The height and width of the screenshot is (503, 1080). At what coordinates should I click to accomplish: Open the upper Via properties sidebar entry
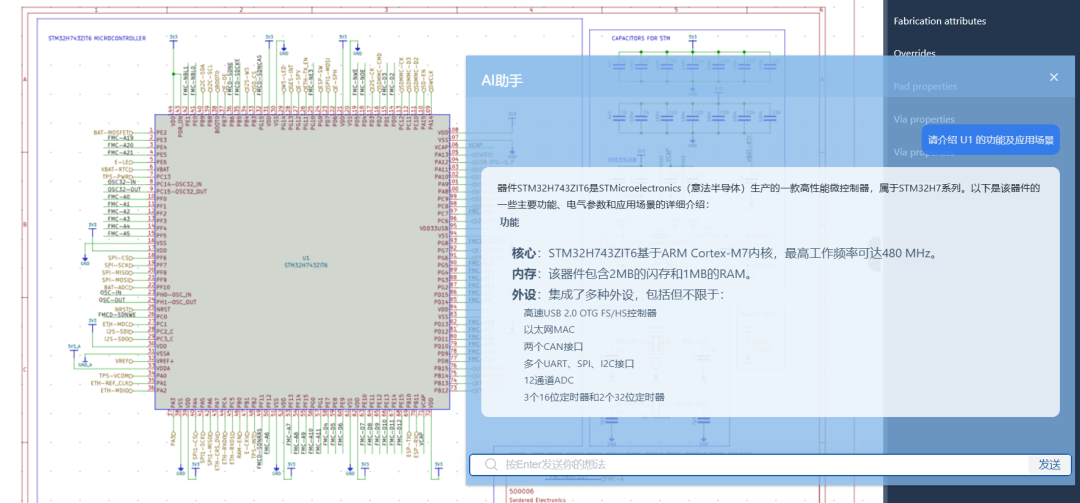point(924,119)
